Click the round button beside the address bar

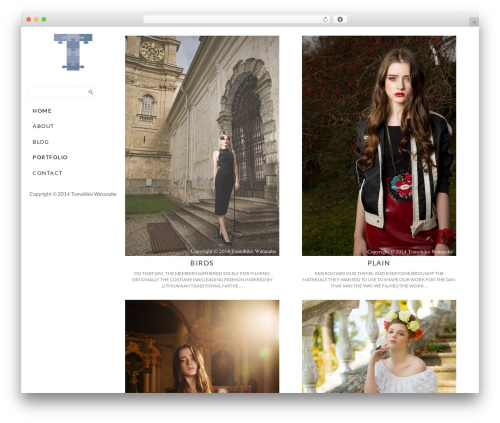pyautogui.click(x=340, y=19)
